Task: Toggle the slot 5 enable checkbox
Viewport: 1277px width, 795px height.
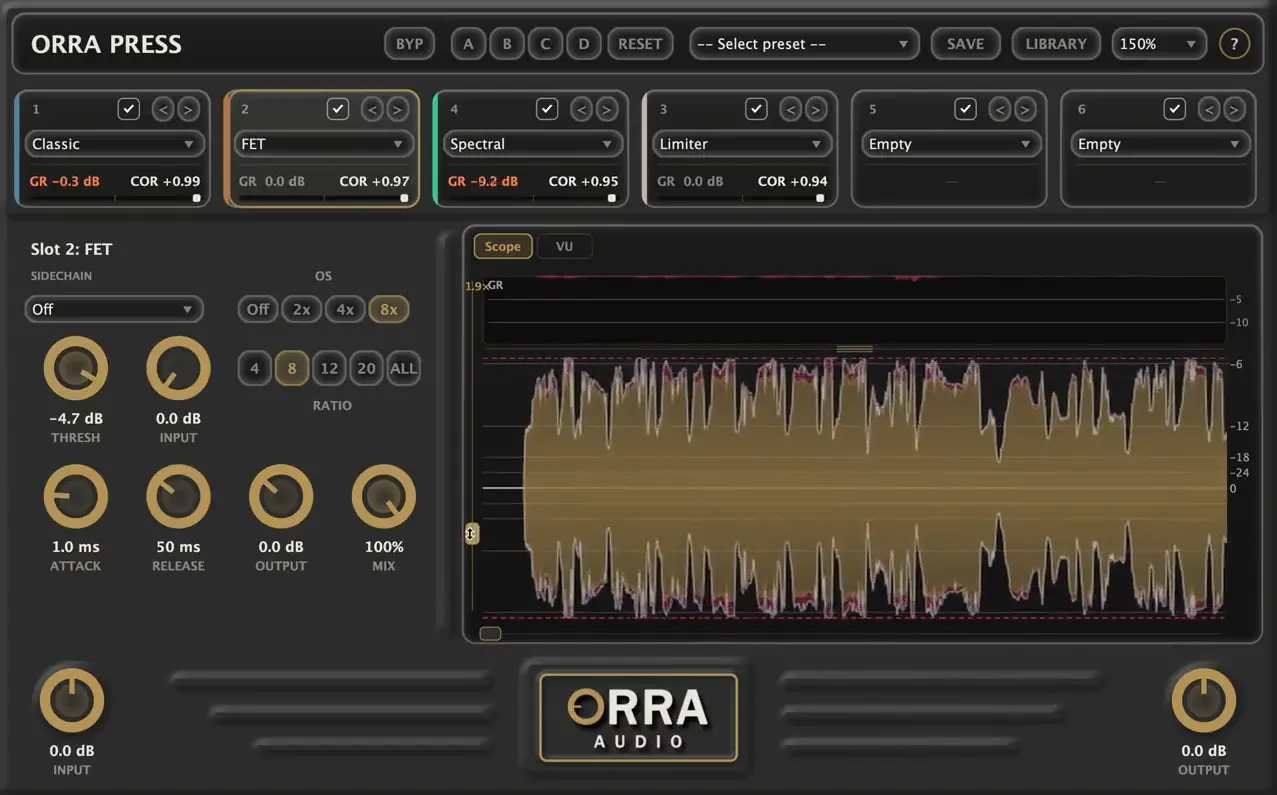Action: (965, 109)
